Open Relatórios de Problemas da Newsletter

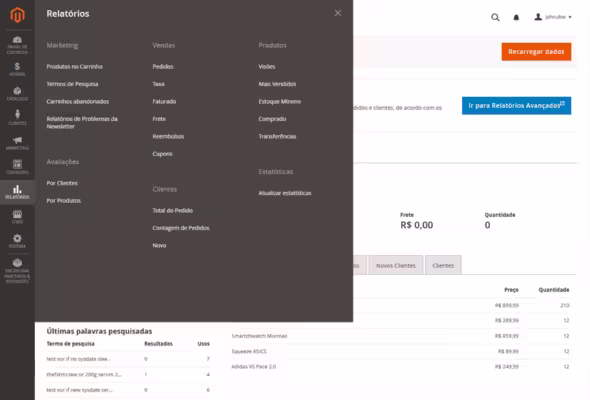[82, 123]
